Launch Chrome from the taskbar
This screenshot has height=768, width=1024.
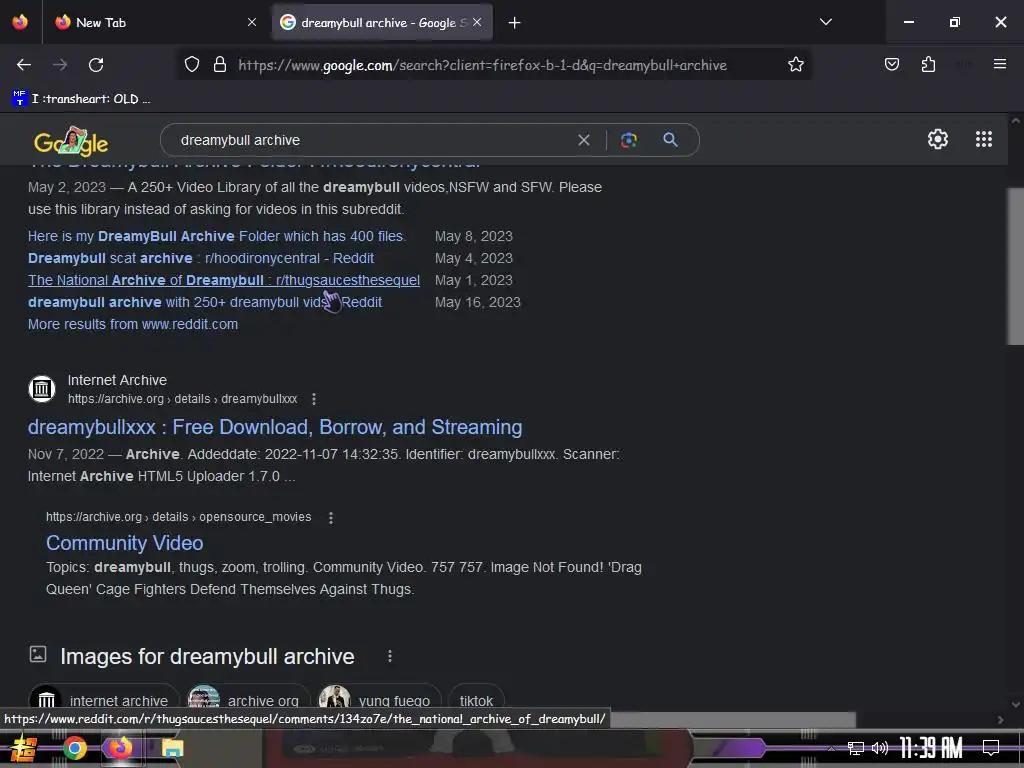tap(75, 748)
